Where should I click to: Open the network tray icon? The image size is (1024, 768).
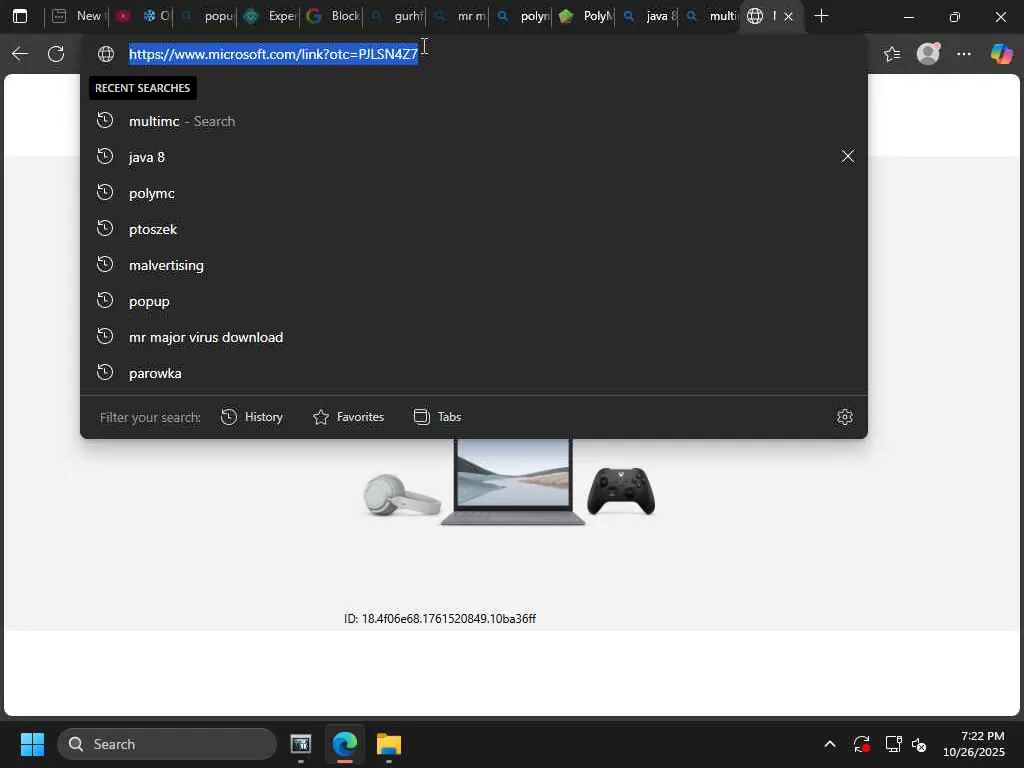(893, 744)
